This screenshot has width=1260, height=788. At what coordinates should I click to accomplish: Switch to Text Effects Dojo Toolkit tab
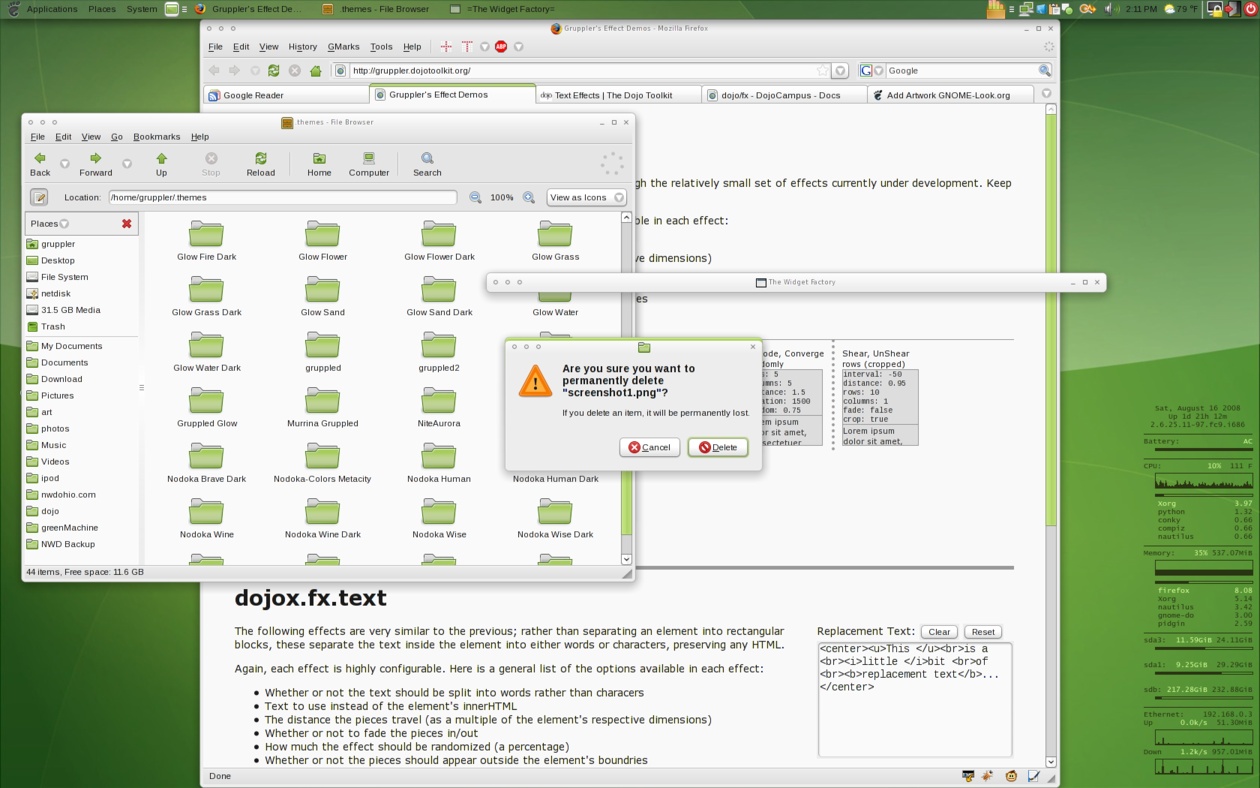coord(617,95)
